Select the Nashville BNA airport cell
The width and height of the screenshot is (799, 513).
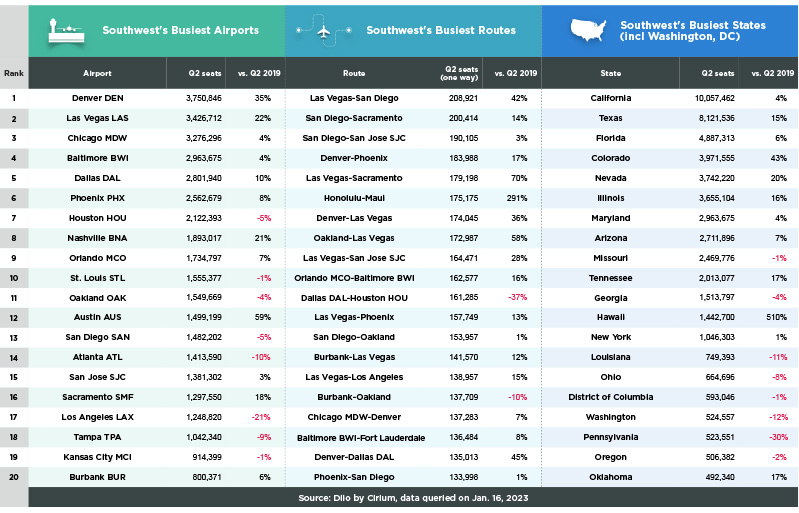[x=97, y=238]
